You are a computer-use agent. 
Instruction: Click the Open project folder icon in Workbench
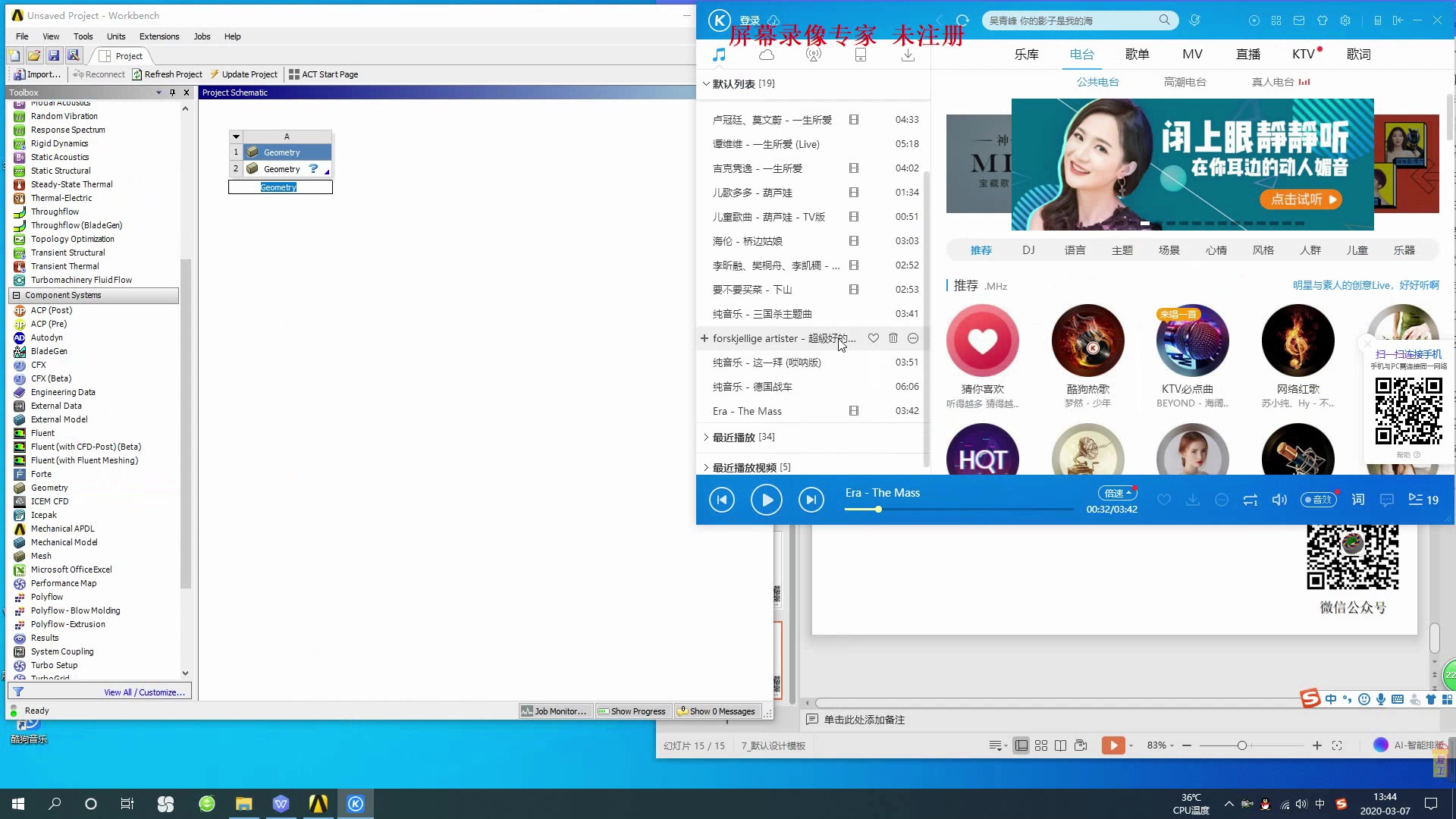pyautogui.click(x=34, y=55)
